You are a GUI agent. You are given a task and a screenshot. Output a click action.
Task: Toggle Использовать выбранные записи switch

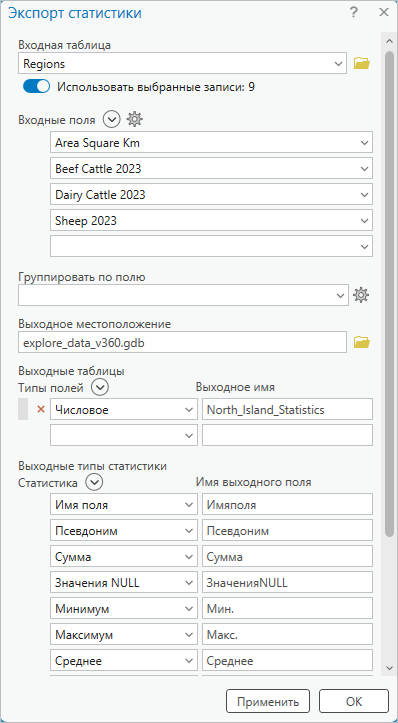click(x=36, y=87)
